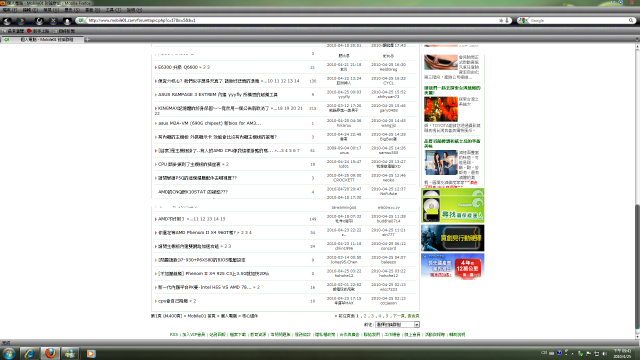The image size is (640, 360).
Task: Click the first bookmark on the bookmarks toolbar
Action: click(x=13, y=31)
